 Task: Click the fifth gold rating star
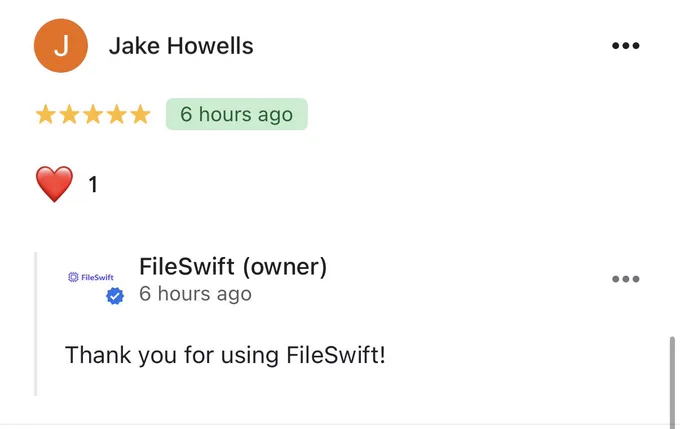click(x=140, y=115)
